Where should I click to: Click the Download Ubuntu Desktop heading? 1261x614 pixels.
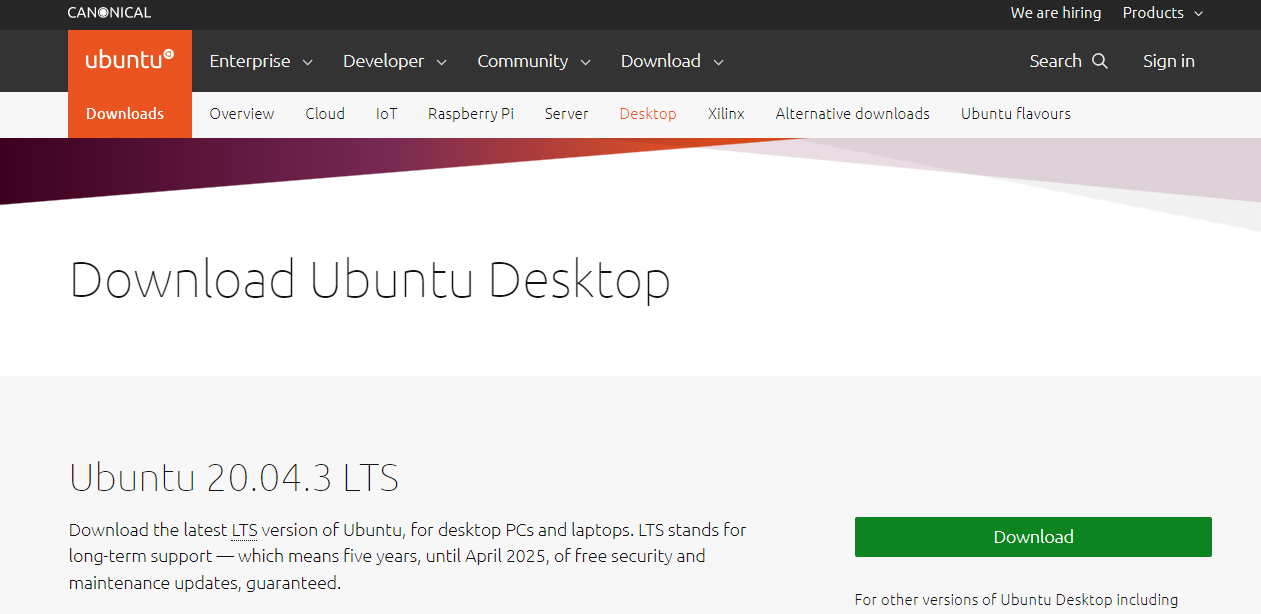(x=370, y=281)
